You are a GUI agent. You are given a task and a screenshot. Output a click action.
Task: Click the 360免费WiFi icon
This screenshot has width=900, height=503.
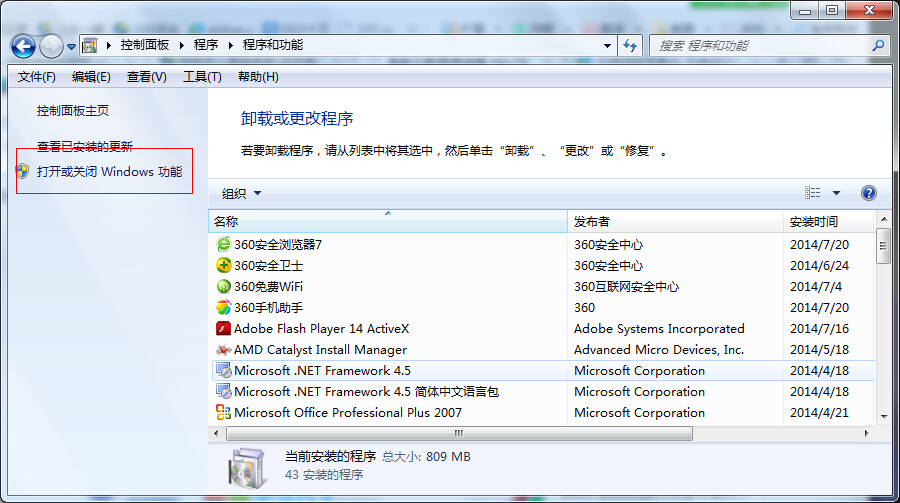[223, 287]
